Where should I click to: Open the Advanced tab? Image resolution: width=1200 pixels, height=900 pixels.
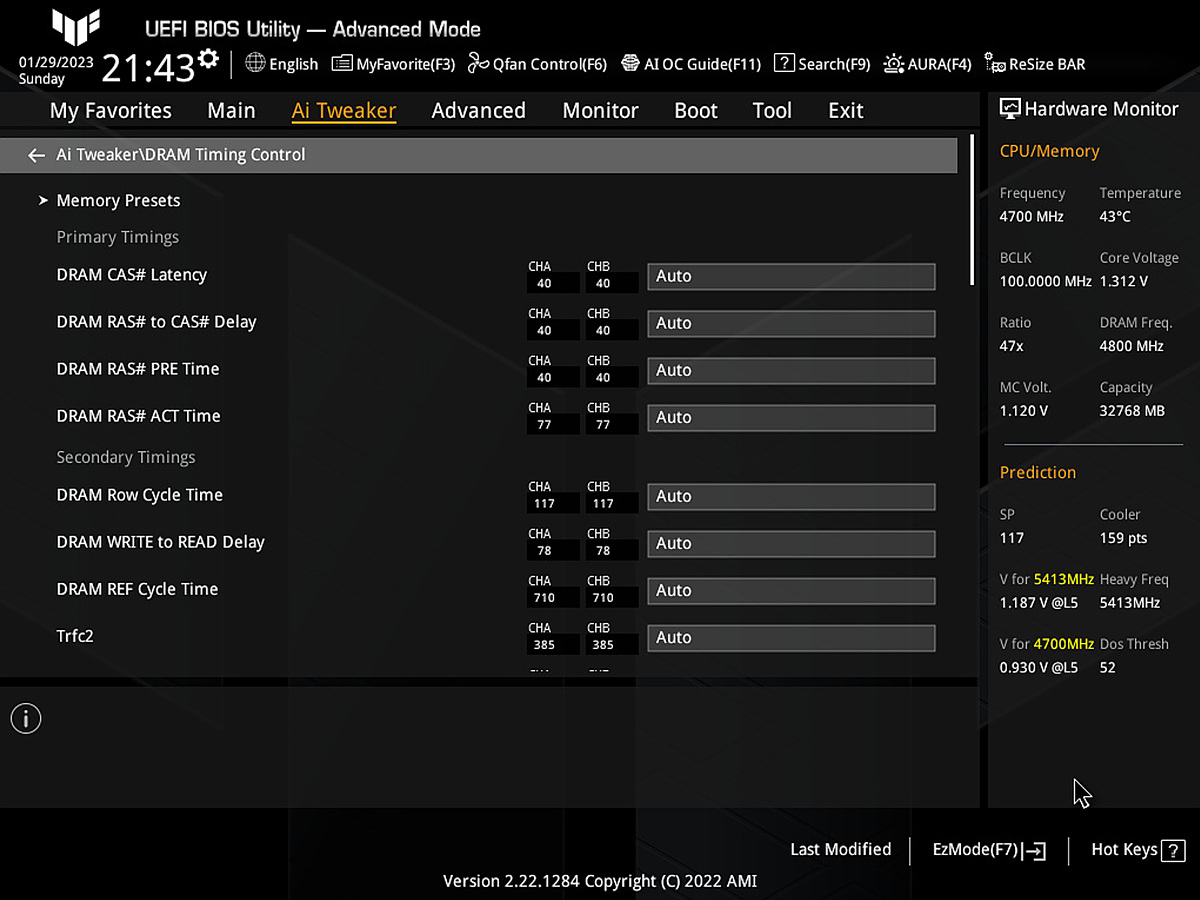point(478,111)
